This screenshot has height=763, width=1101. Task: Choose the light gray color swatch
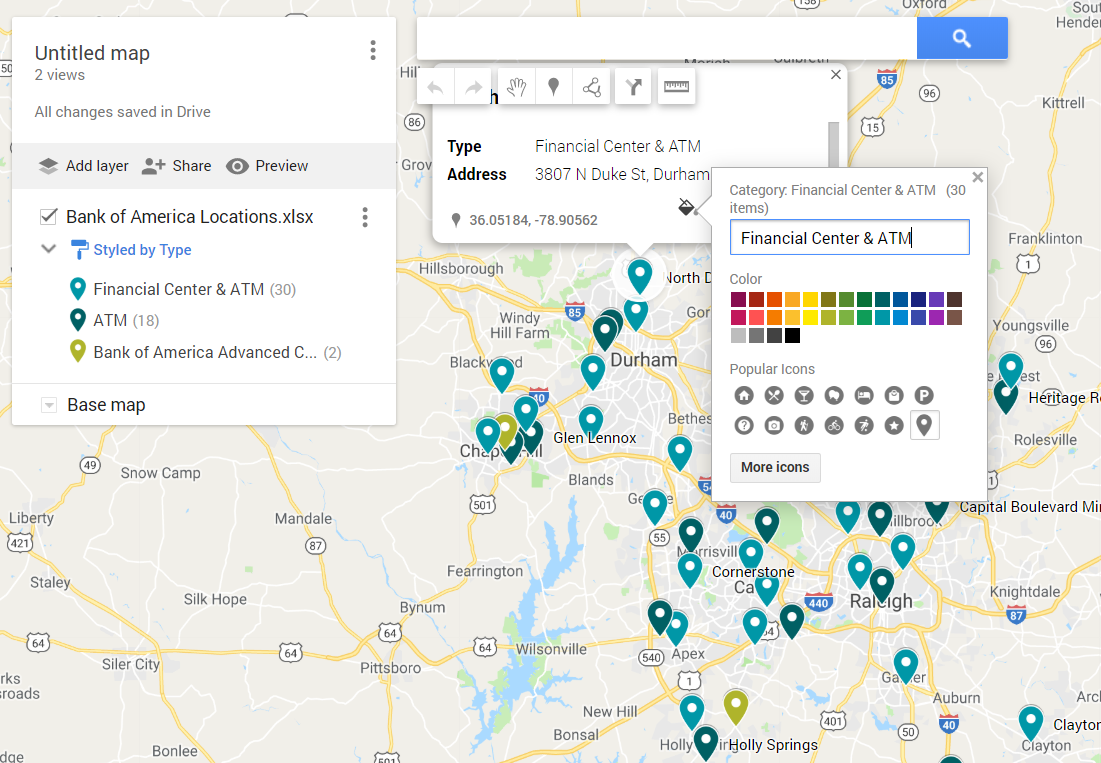point(738,336)
